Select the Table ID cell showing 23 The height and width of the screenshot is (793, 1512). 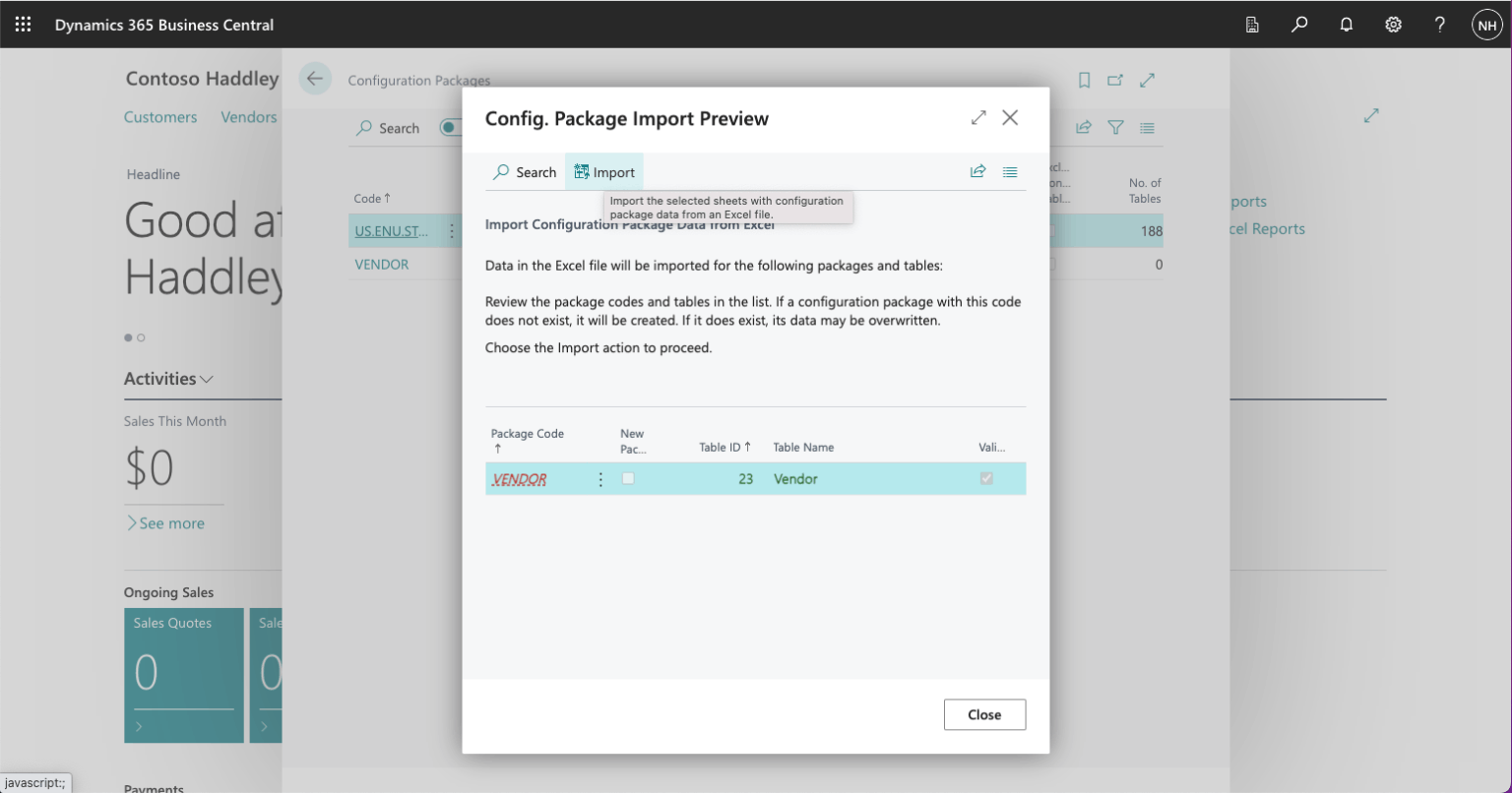tap(745, 479)
